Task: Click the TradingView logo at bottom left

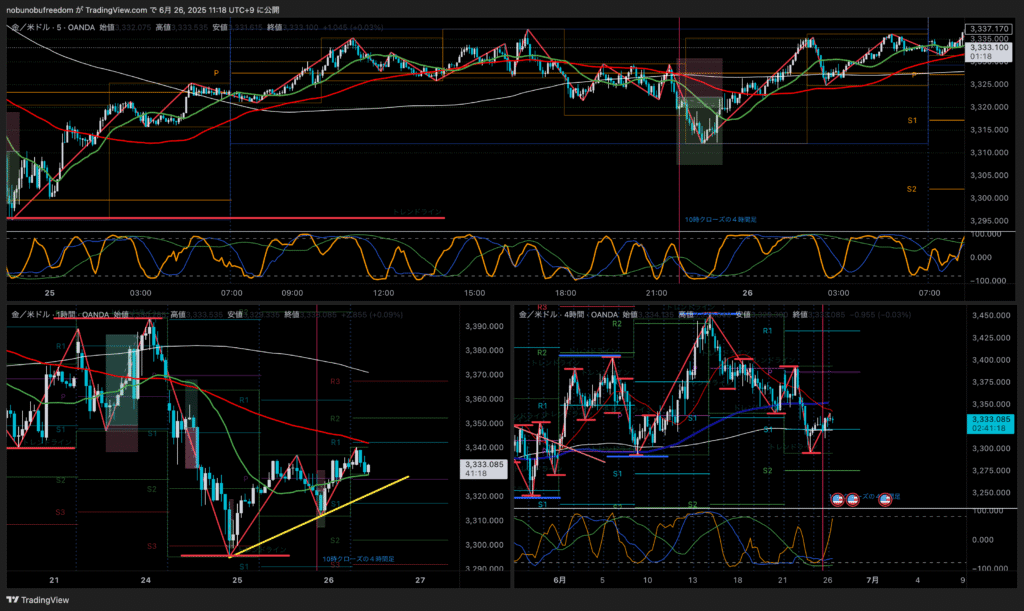Action: [x=37, y=600]
